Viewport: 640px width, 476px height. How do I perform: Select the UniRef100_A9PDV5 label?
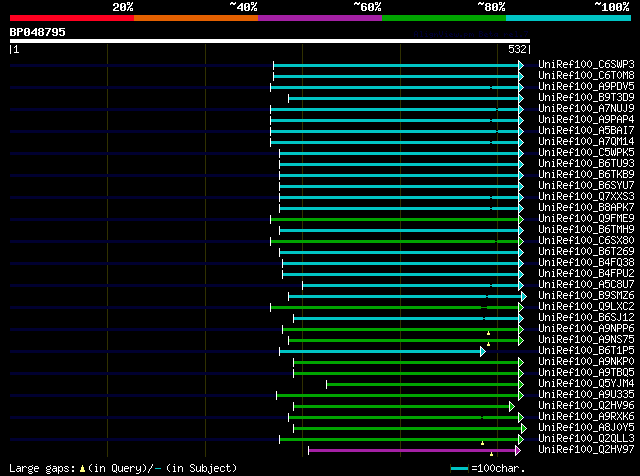[x=586, y=87]
